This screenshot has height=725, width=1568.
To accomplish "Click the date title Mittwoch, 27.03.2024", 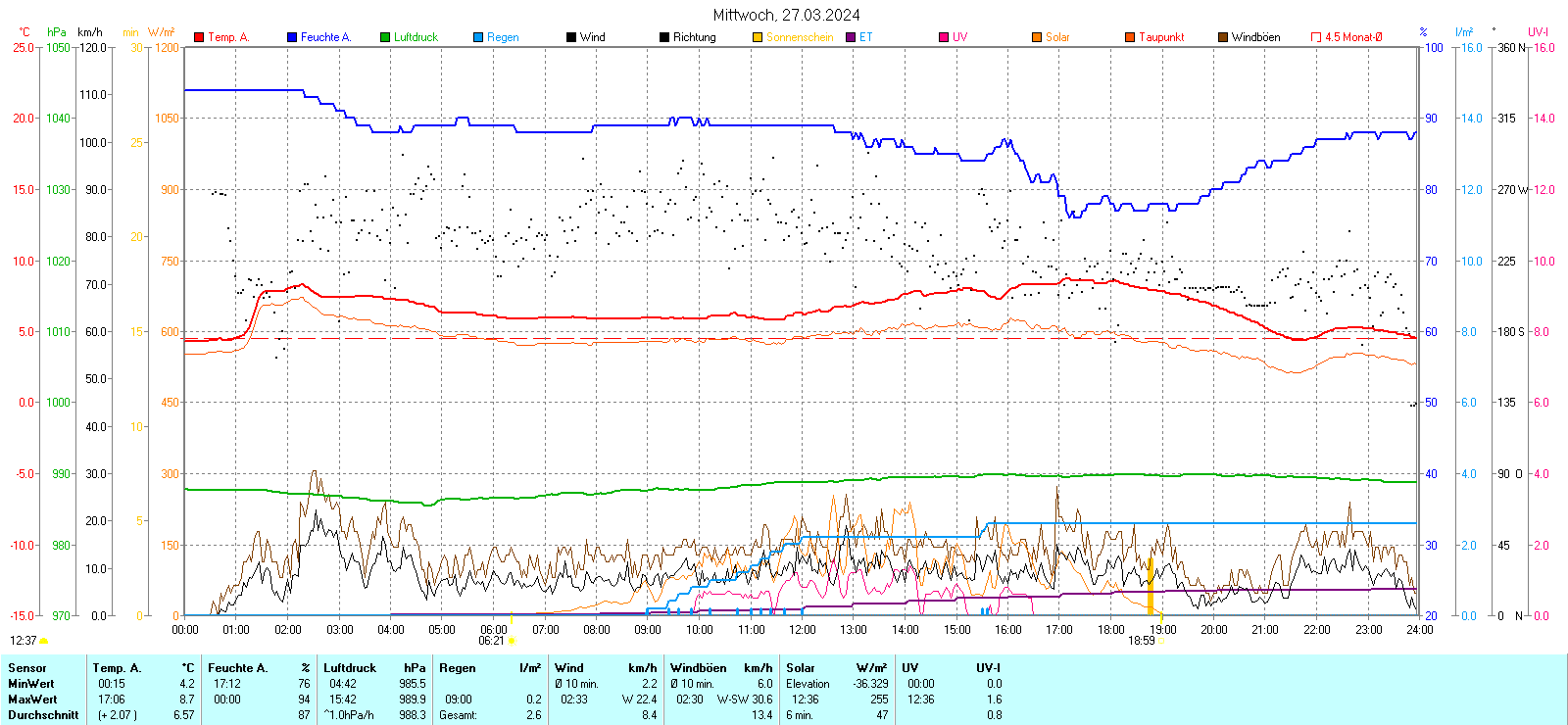I will click(x=786, y=15).
